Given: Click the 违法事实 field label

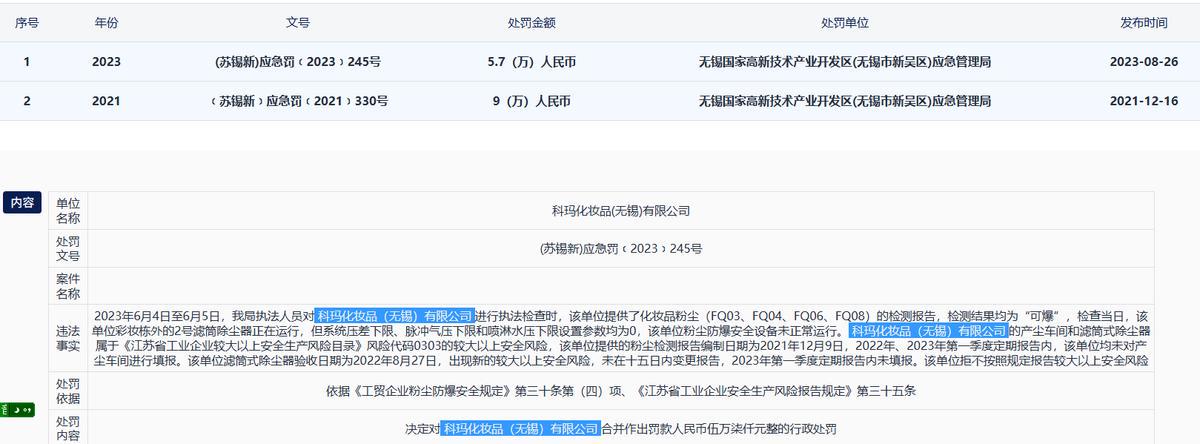Looking at the screenshot, I should tap(68, 338).
